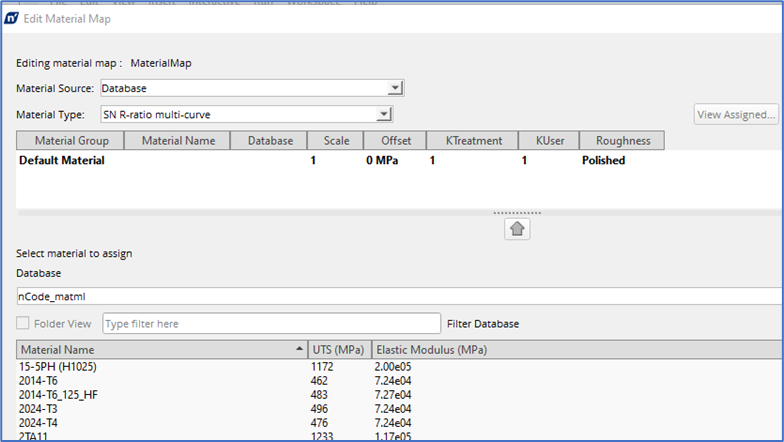Click the Roughness column header
Image resolution: width=784 pixels, height=442 pixels.
(x=622, y=141)
